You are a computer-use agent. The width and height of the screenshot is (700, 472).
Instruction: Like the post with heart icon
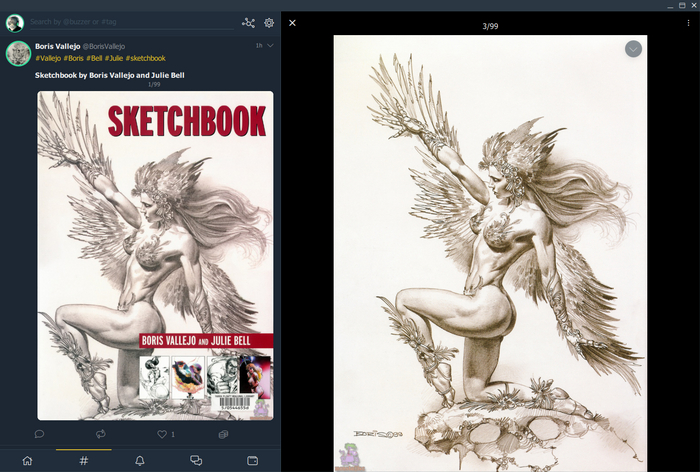[162, 434]
